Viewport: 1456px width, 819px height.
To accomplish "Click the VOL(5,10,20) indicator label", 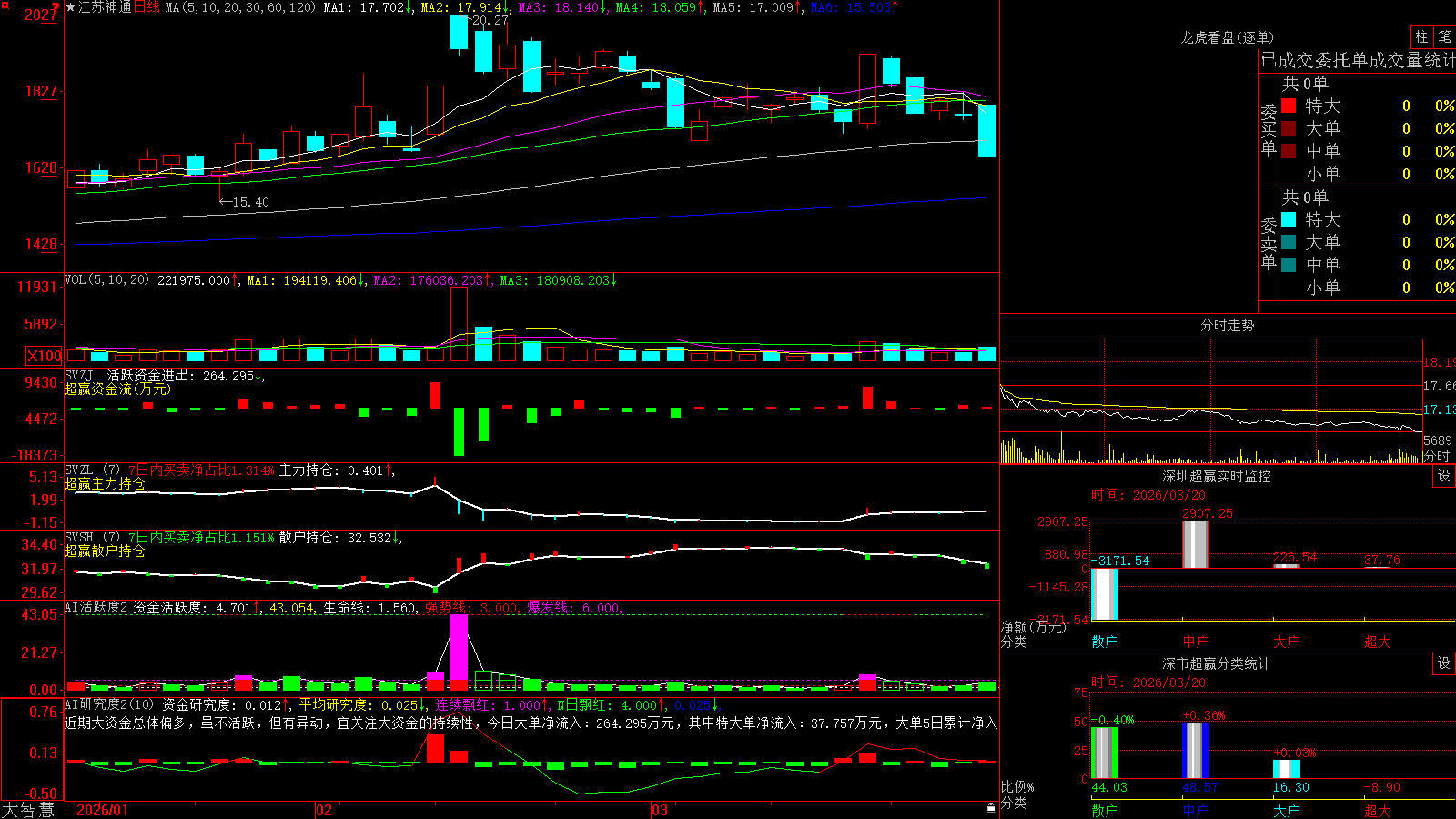I will (106, 280).
